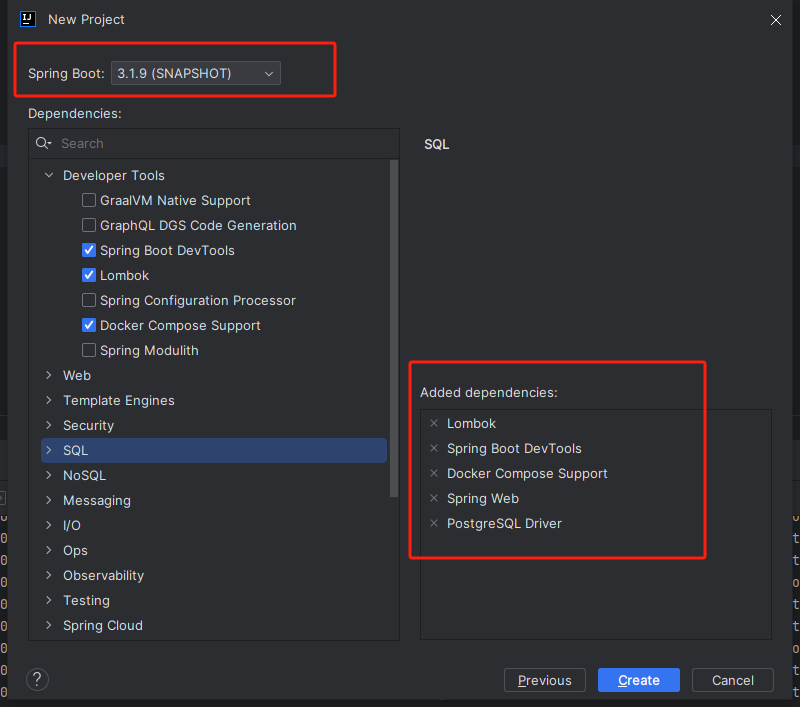Image resolution: width=800 pixels, height=707 pixels.
Task: Expand the Observability category
Action: tap(49, 575)
